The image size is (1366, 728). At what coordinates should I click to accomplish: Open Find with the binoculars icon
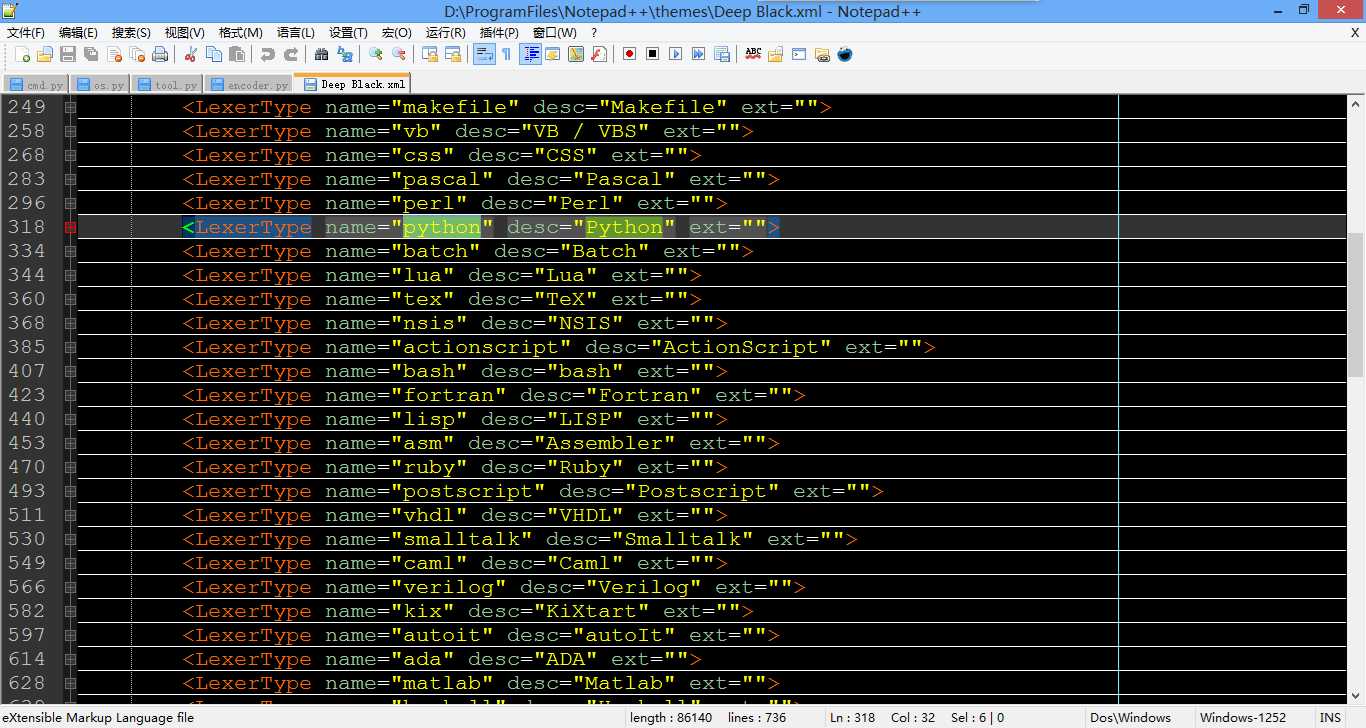[x=321, y=54]
